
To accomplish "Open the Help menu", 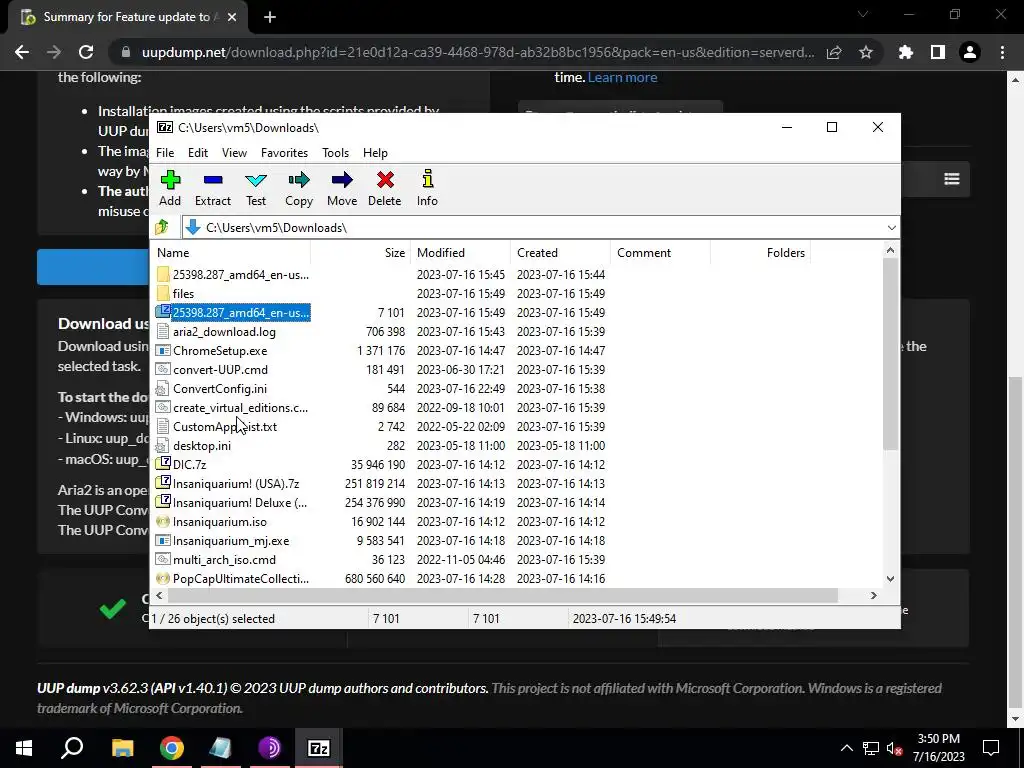I will (x=376, y=153).
